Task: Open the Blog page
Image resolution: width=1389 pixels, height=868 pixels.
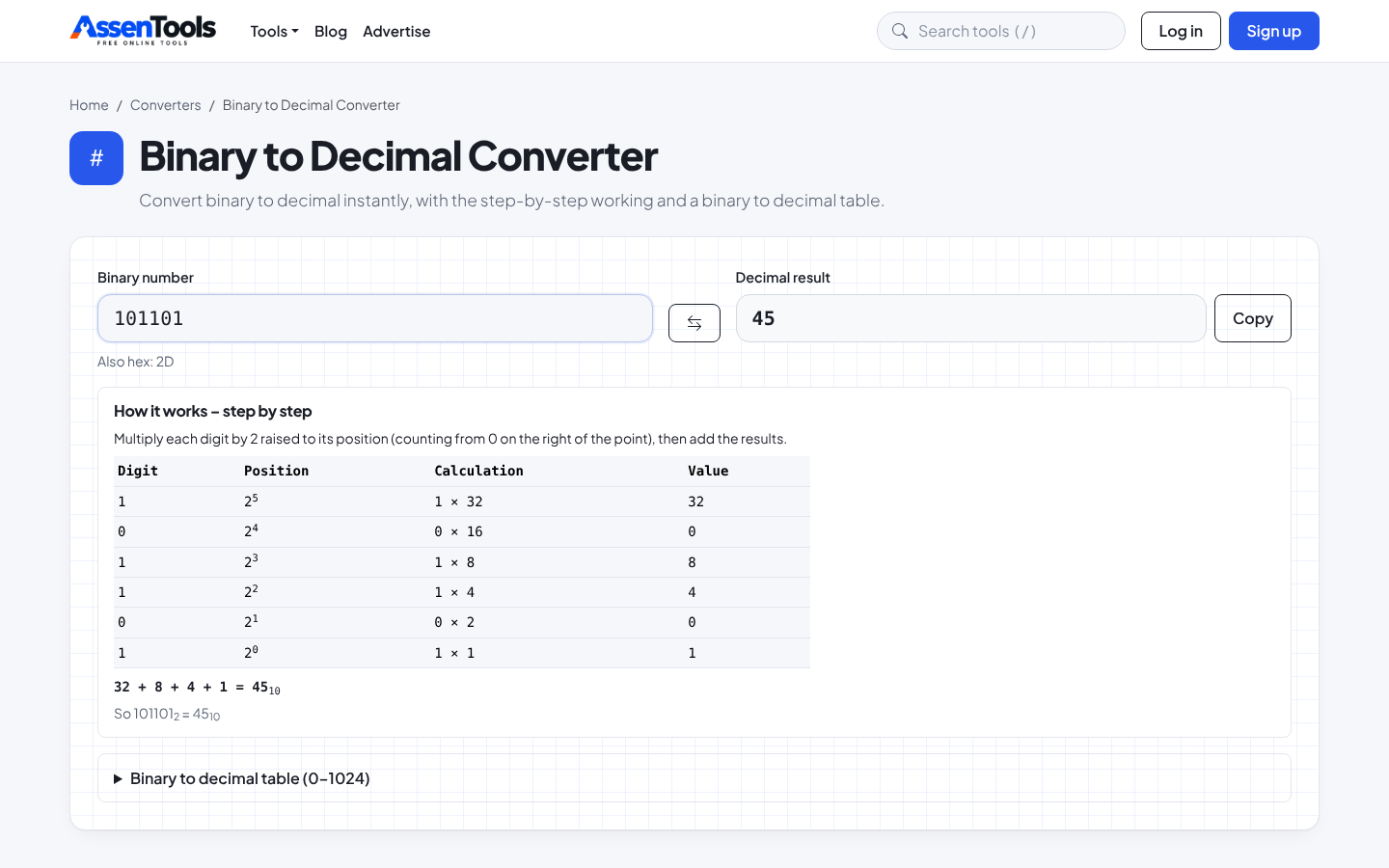Action: 331,31
